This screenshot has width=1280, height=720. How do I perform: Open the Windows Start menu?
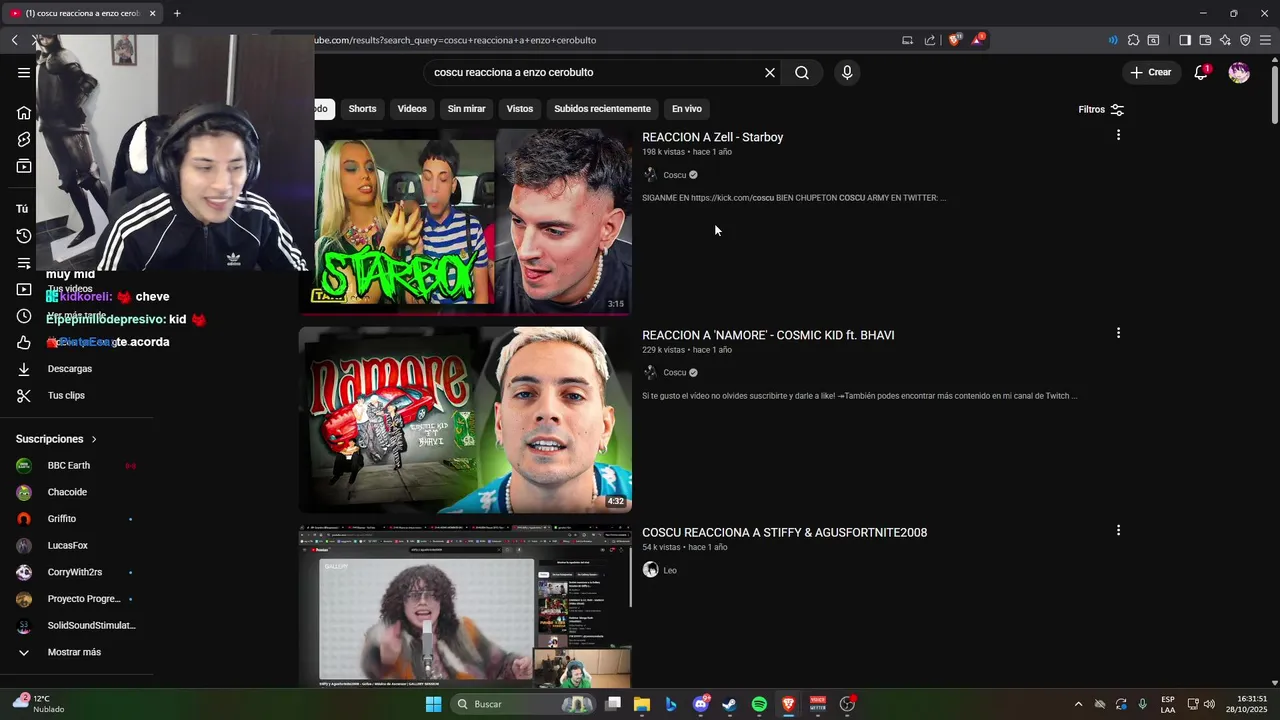pyautogui.click(x=434, y=704)
